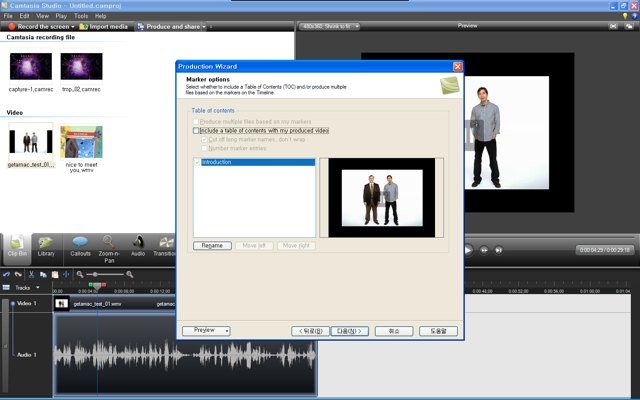Image resolution: width=640 pixels, height=400 pixels.
Task: Open the Audio tool
Action: (138, 246)
